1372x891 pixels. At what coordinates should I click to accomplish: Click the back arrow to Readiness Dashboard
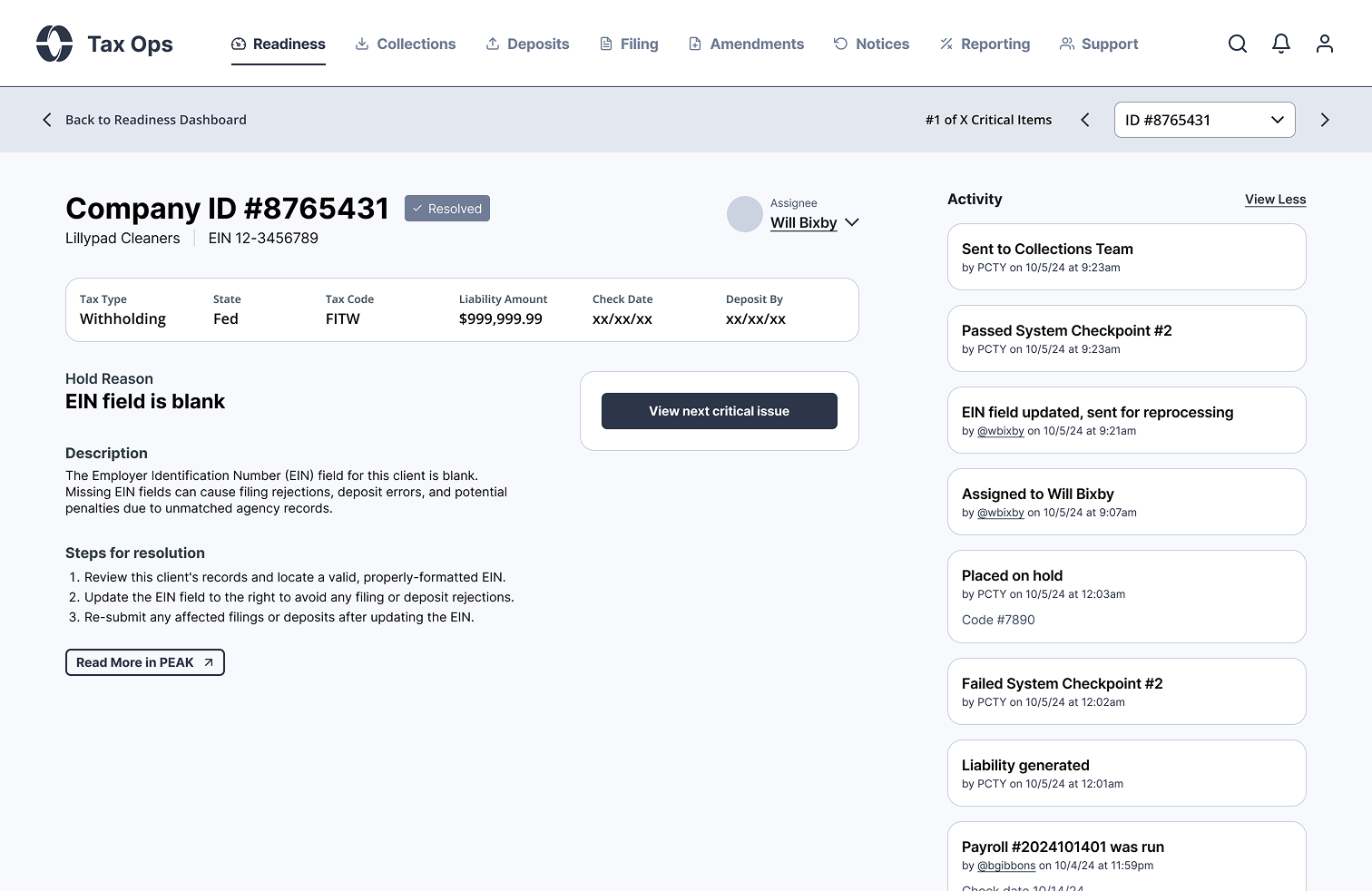click(47, 120)
